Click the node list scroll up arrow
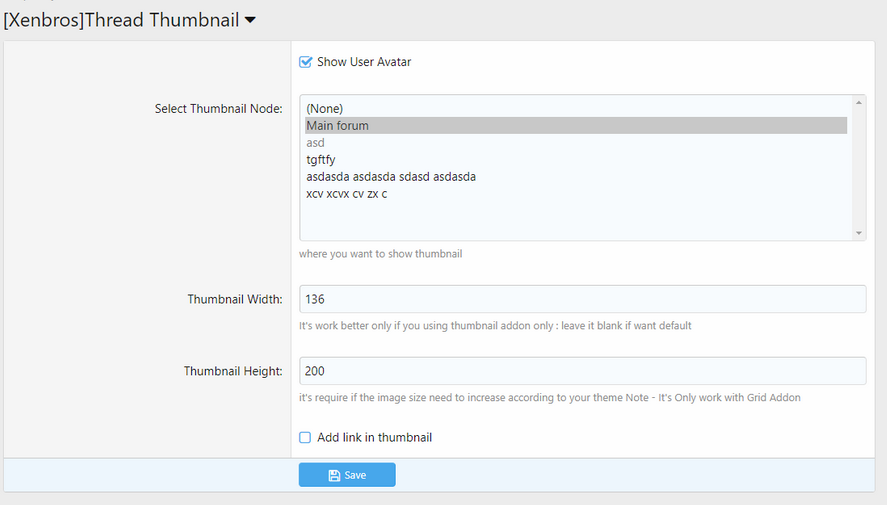 pyautogui.click(x=859, y=102)
